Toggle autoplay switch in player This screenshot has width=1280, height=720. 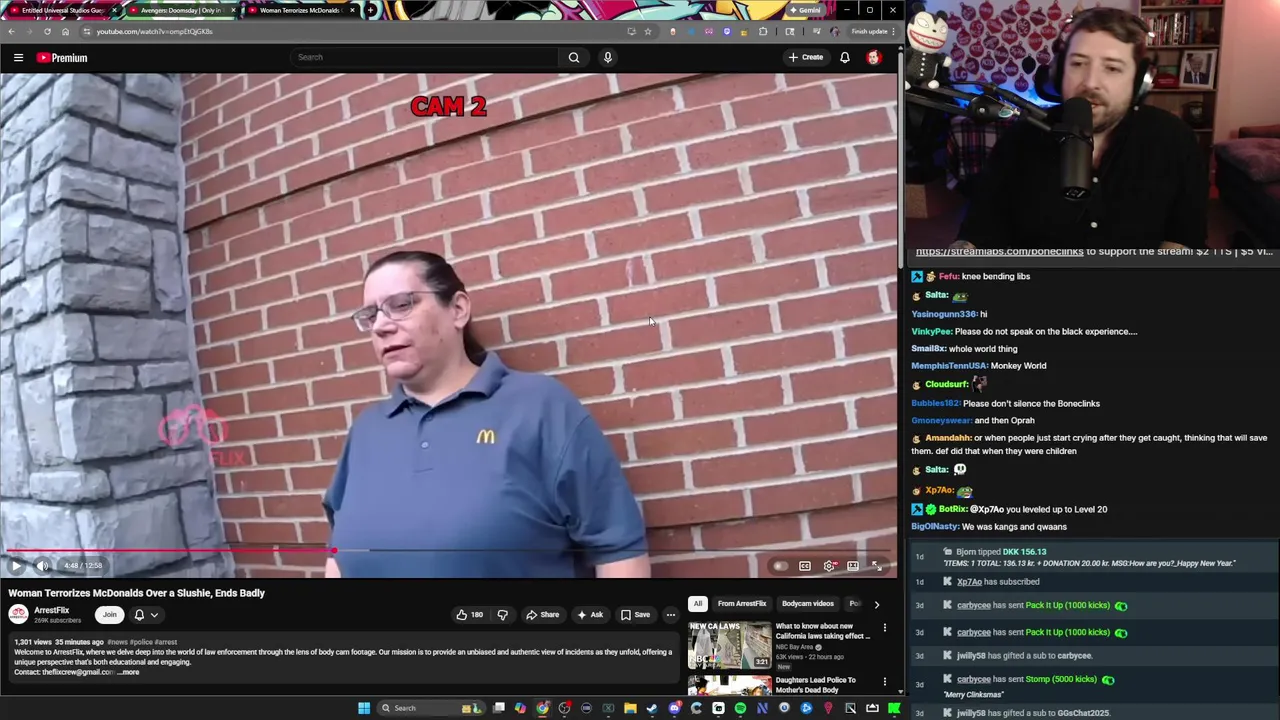tap(780, 566)
